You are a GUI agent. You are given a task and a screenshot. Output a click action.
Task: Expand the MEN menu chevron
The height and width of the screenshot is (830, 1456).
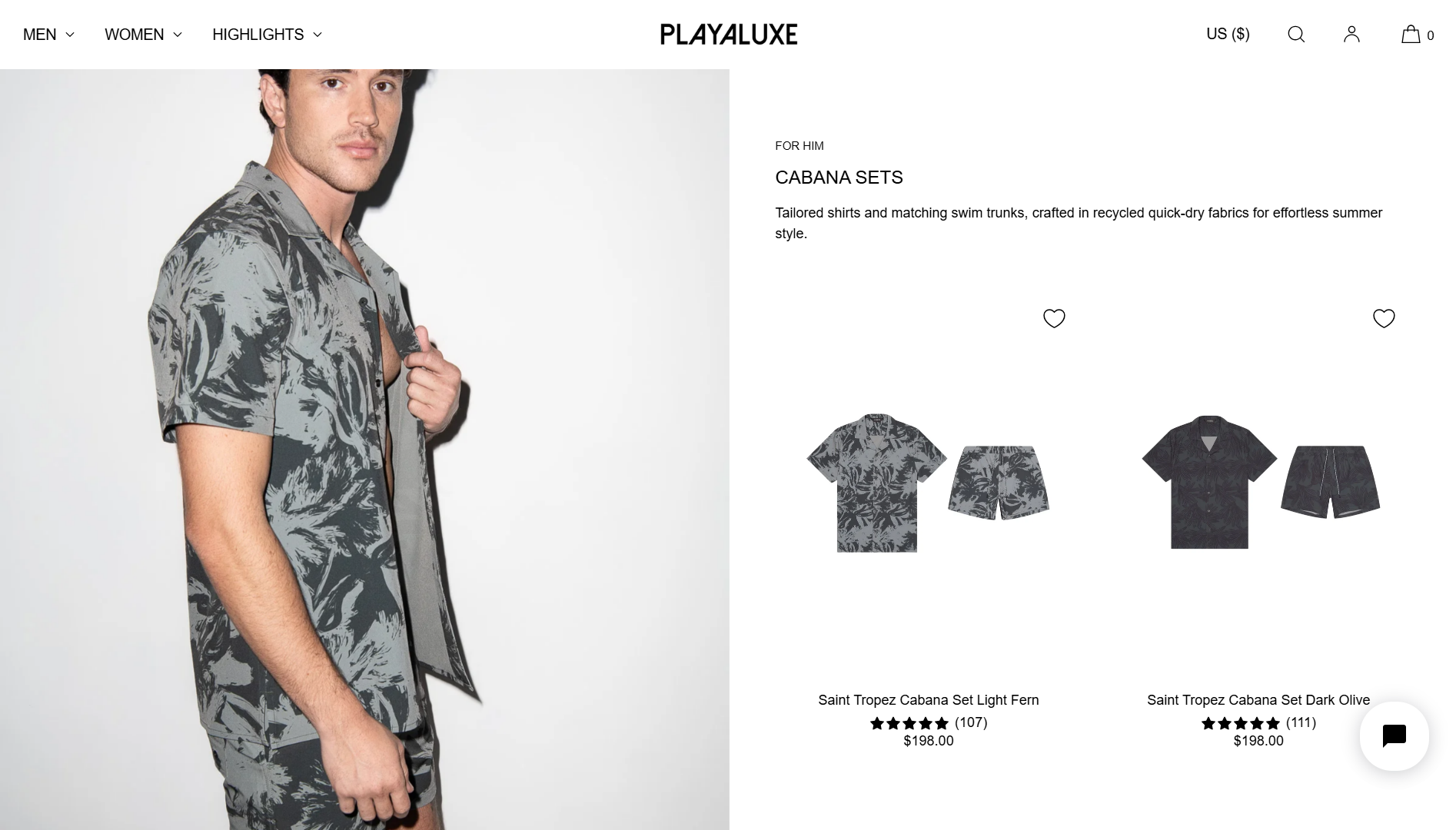click(70, 35)
